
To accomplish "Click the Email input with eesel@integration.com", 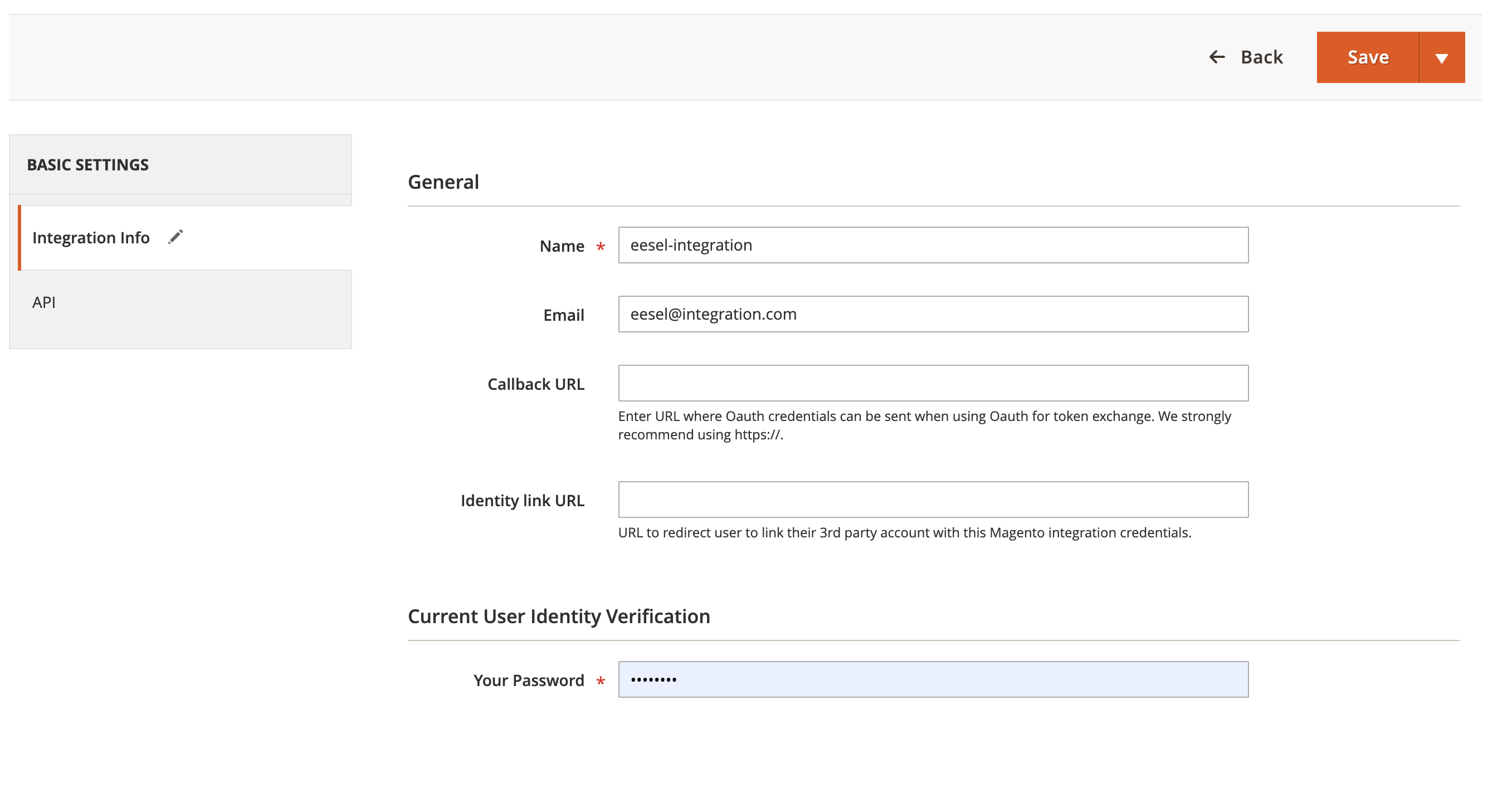I will [x=933, y=315].
